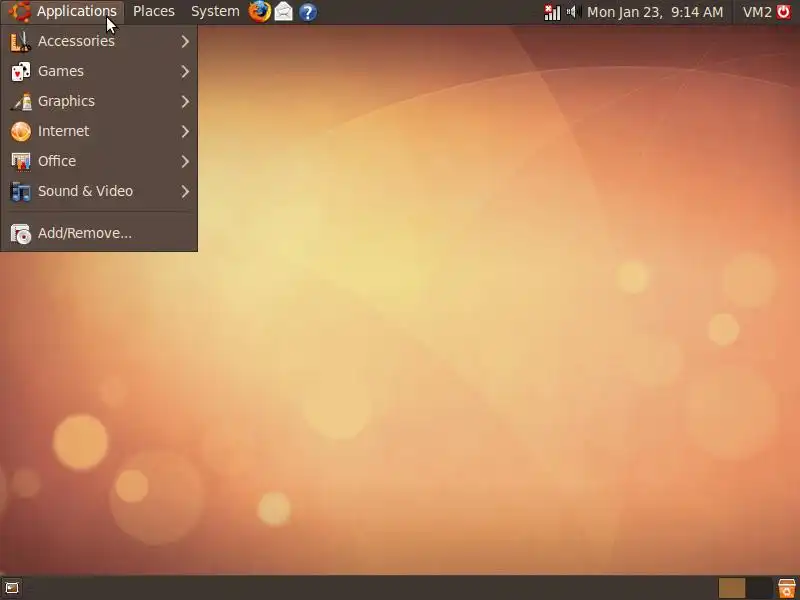Viewport: 800px width, 600px height.
Task: Click the Show Desktop button
Action: pos(12,588)
